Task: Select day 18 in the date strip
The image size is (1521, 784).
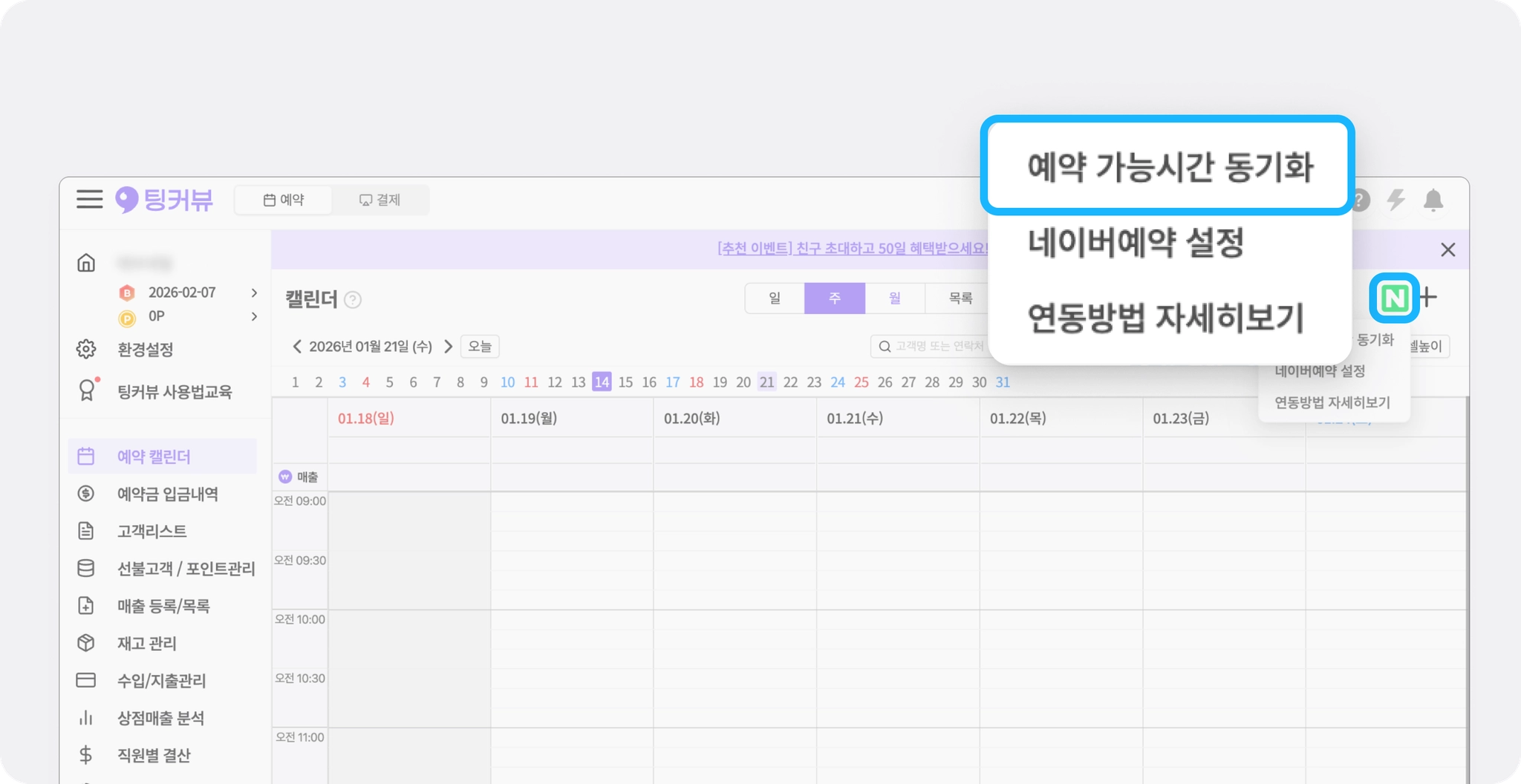Action: [696, 382]
